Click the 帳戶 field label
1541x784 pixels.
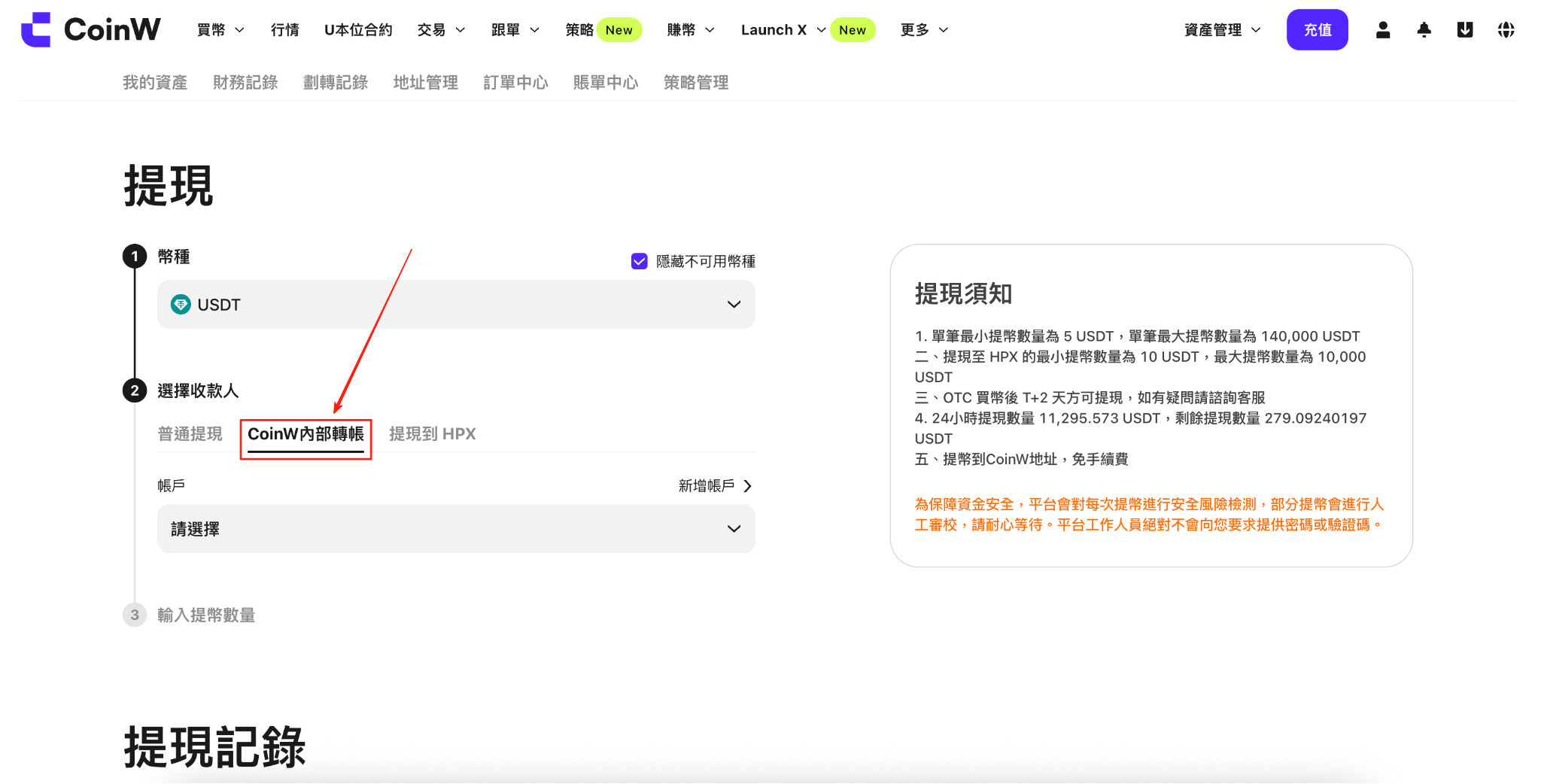pyautogui.click(x=172, y=486)
